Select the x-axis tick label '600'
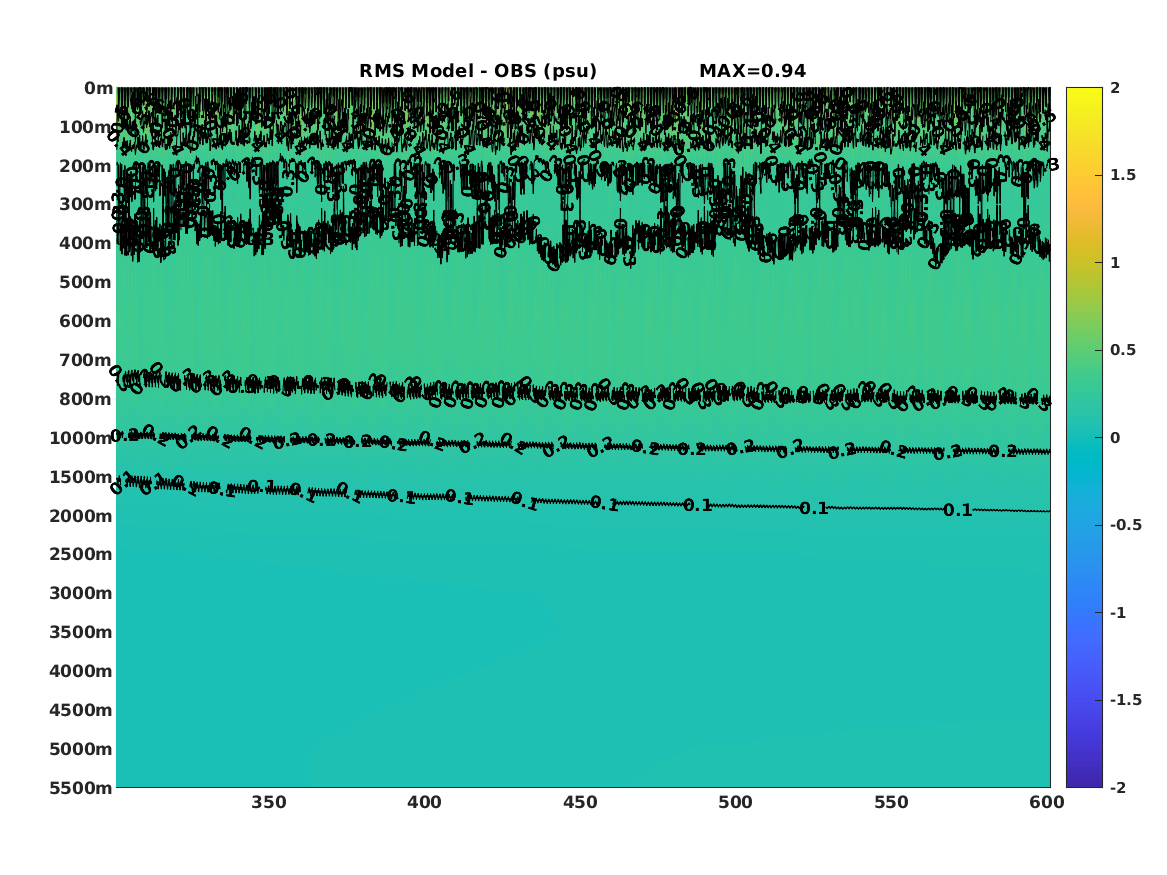The width and height of the screenshot is (1167, 875). click(1047, 803)
